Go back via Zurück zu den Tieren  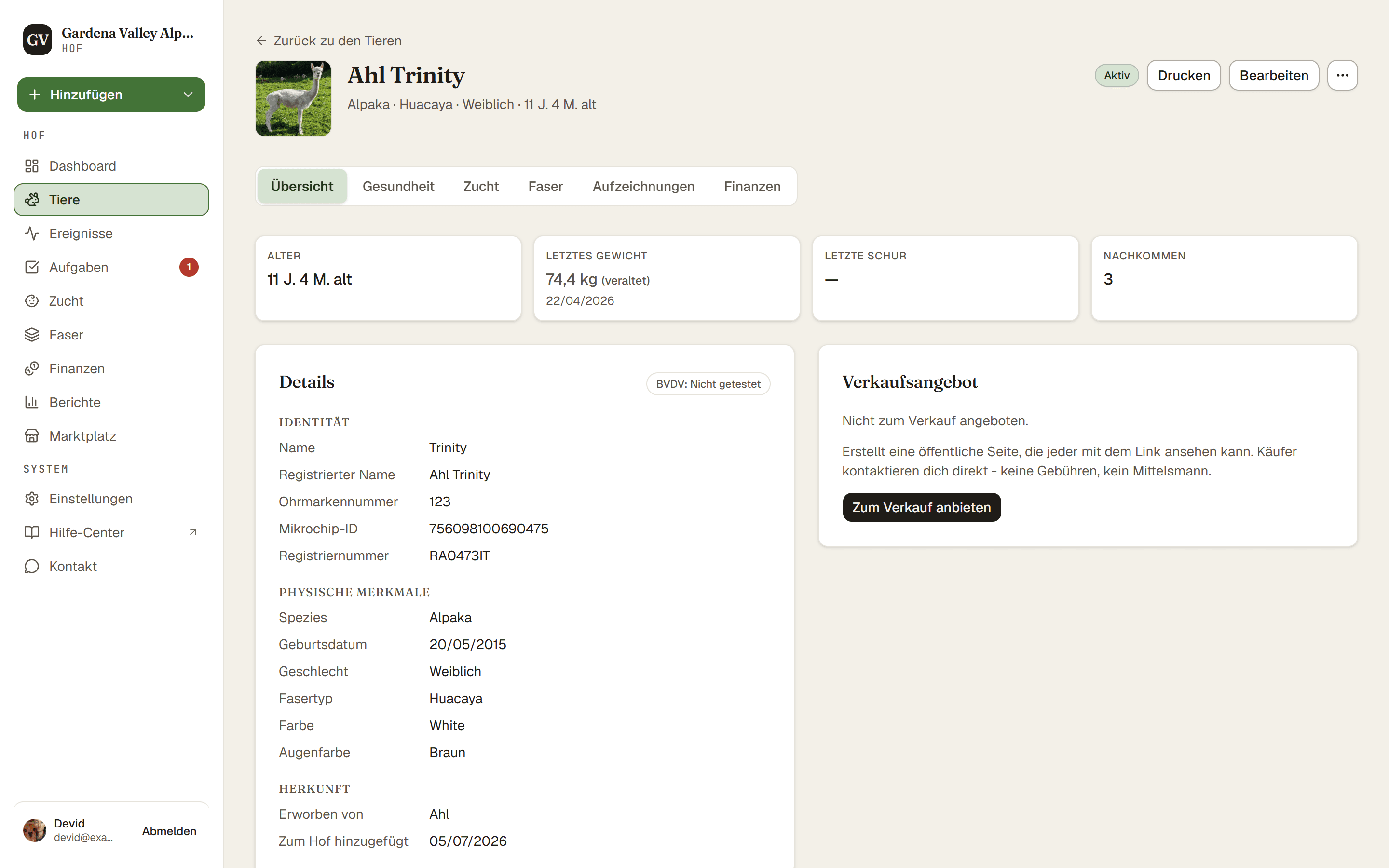[329, 41]
